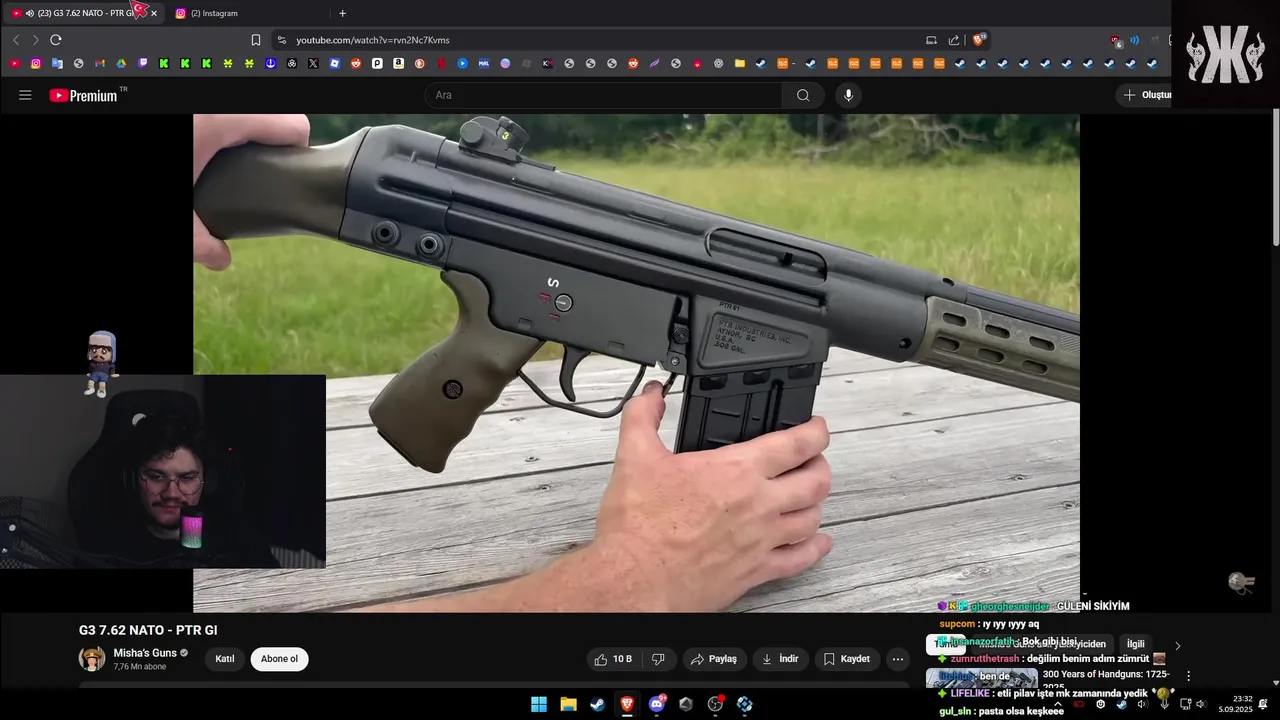
Task: Open Steam from the taskbar
Action: pyautogui.click(x=597, y=704)
